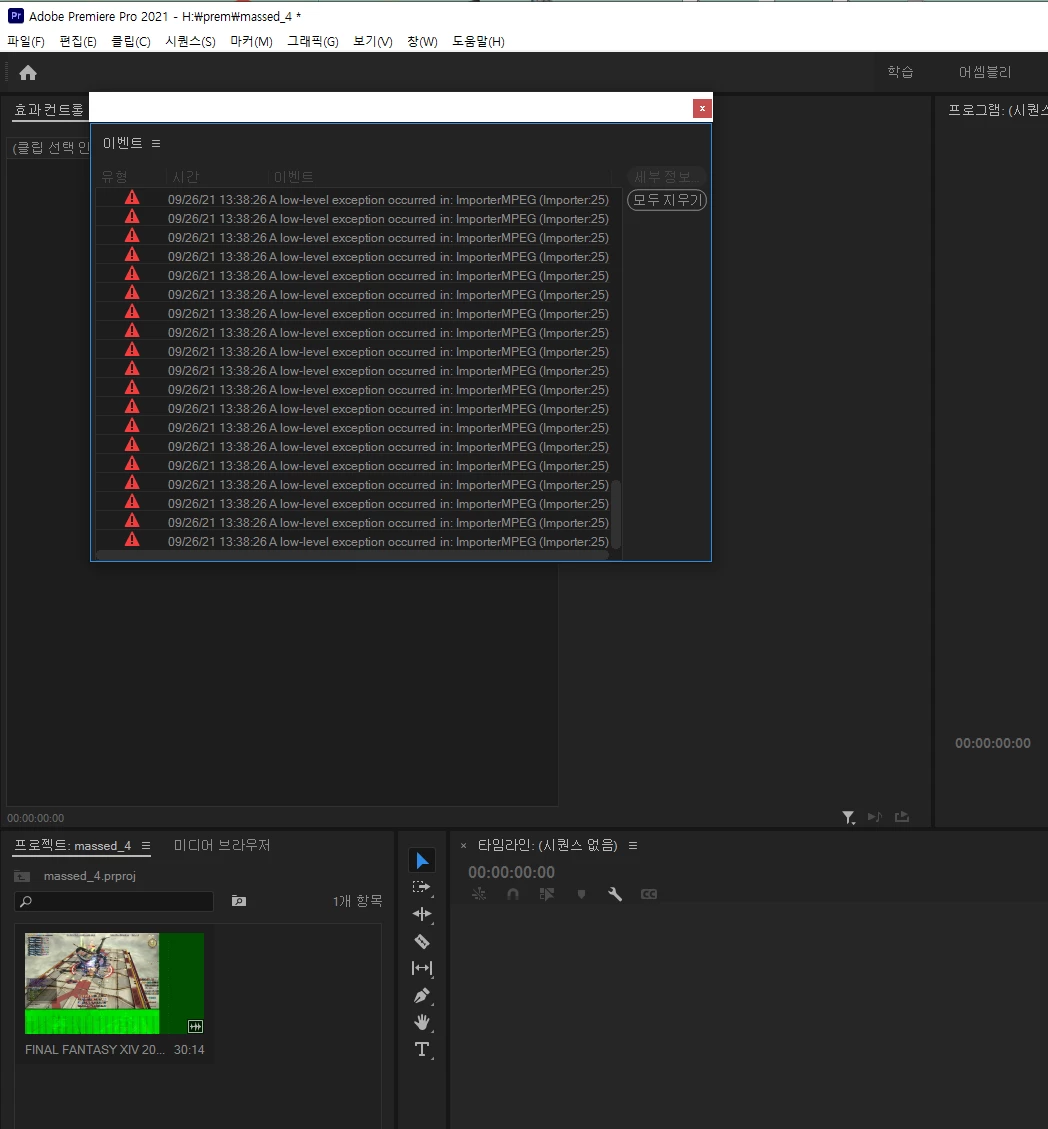Select the Slip tool
Screen dimensions: 1048x1129
pos(423,968)
